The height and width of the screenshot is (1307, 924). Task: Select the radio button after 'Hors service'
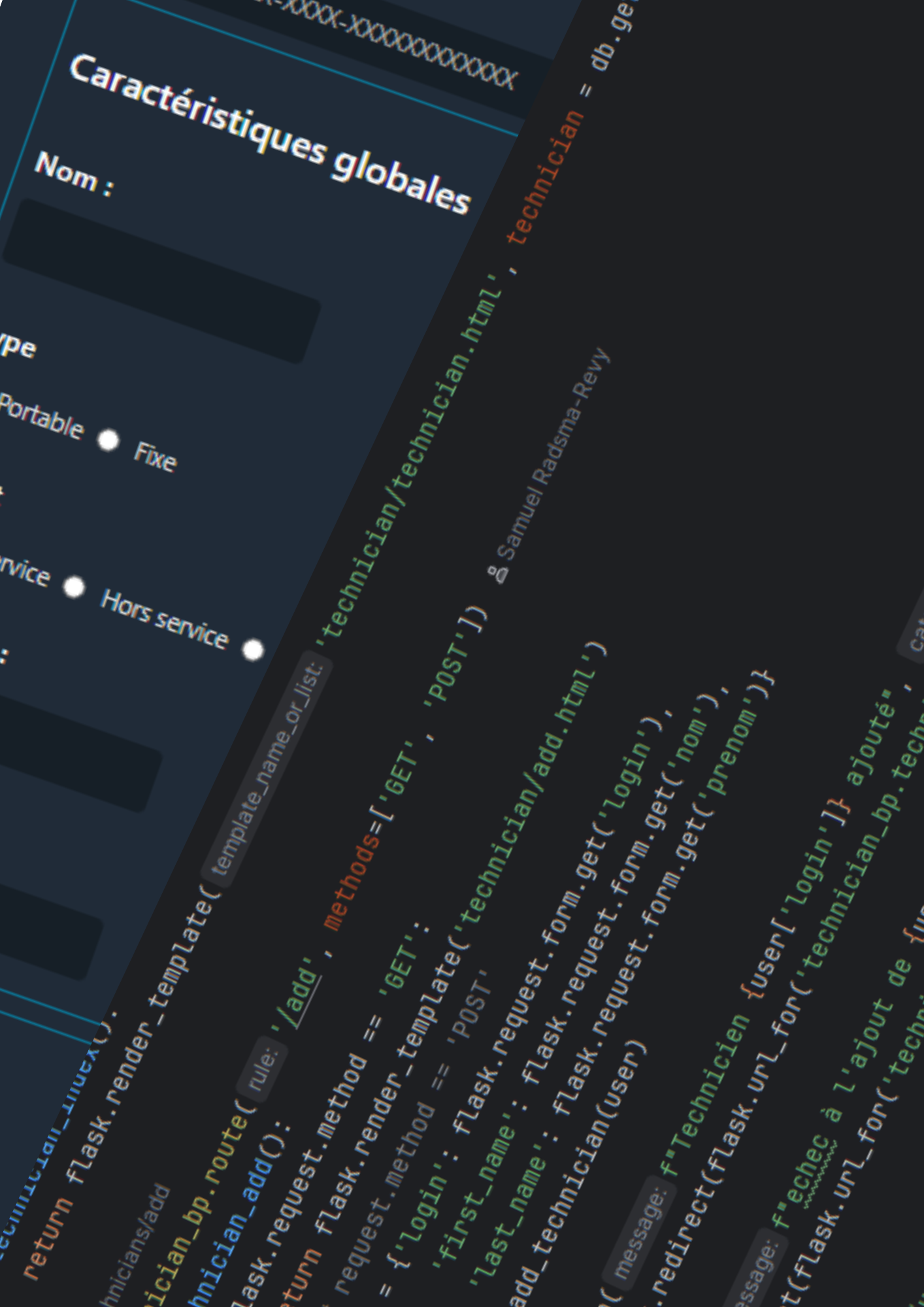coord(254,650)
